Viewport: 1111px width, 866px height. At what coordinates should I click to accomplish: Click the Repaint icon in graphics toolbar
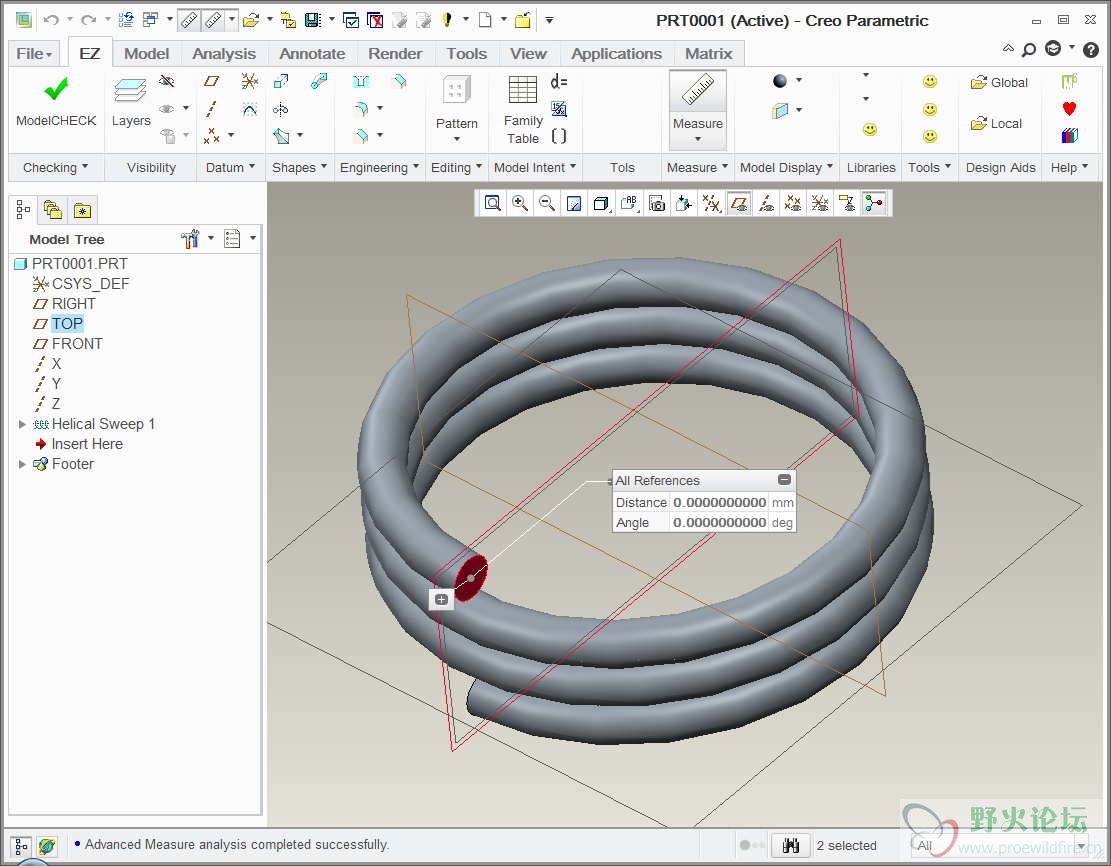[x=574, y=203]
